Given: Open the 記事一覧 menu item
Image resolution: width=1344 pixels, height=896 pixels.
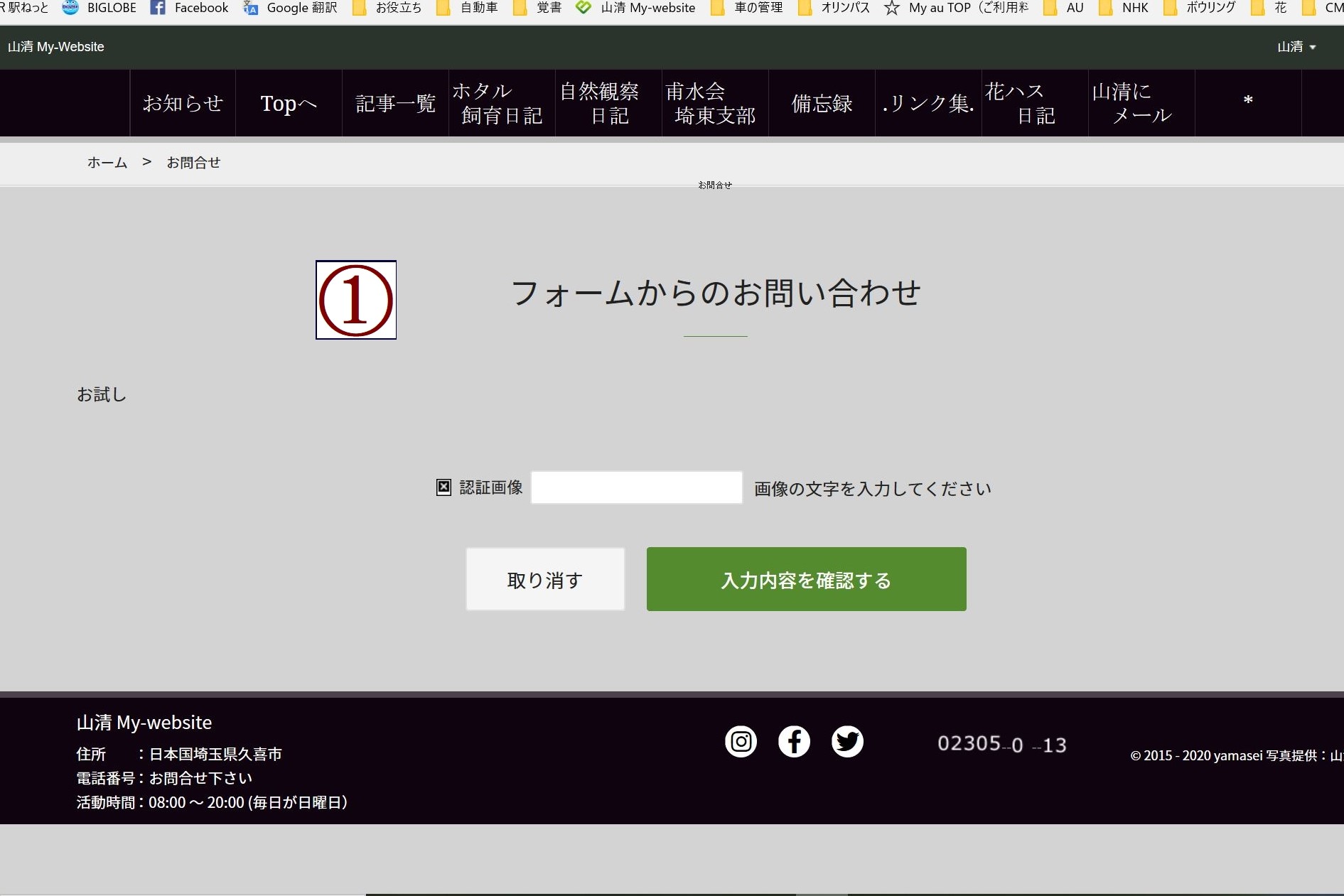Looking at the screenshot, I should (395, 103).
